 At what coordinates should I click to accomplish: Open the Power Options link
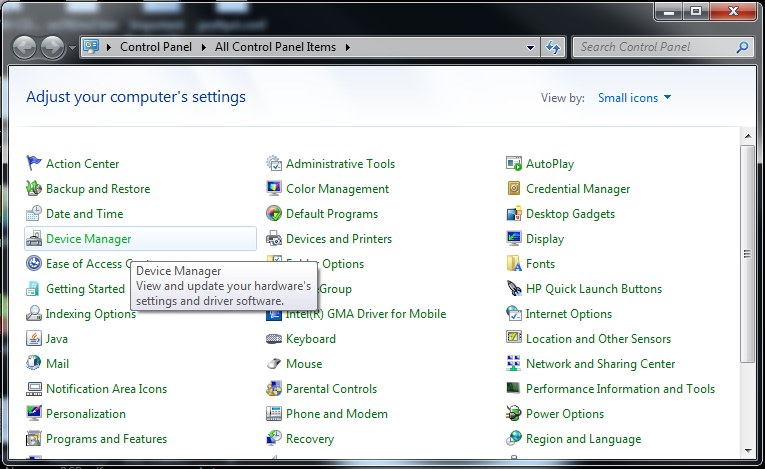(x=564, y=414)
